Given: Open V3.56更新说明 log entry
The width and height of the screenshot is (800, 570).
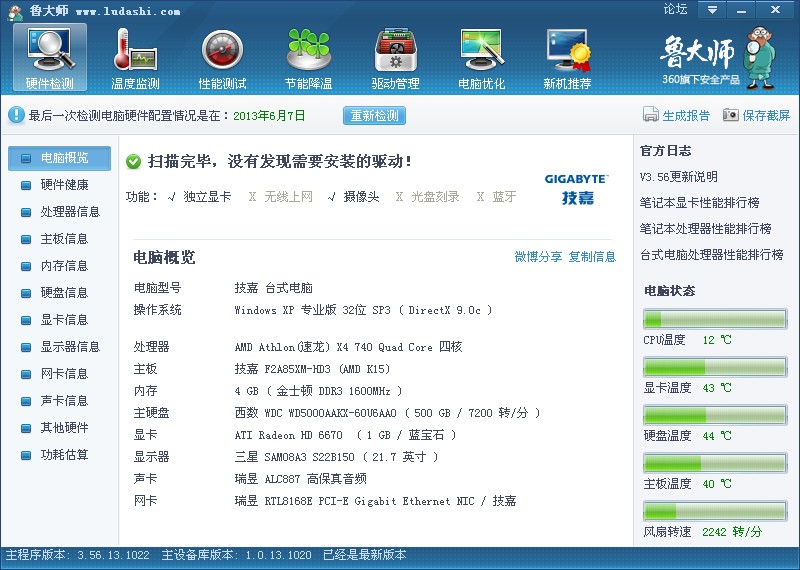Looking at the screenshot, I should point(679,177).
